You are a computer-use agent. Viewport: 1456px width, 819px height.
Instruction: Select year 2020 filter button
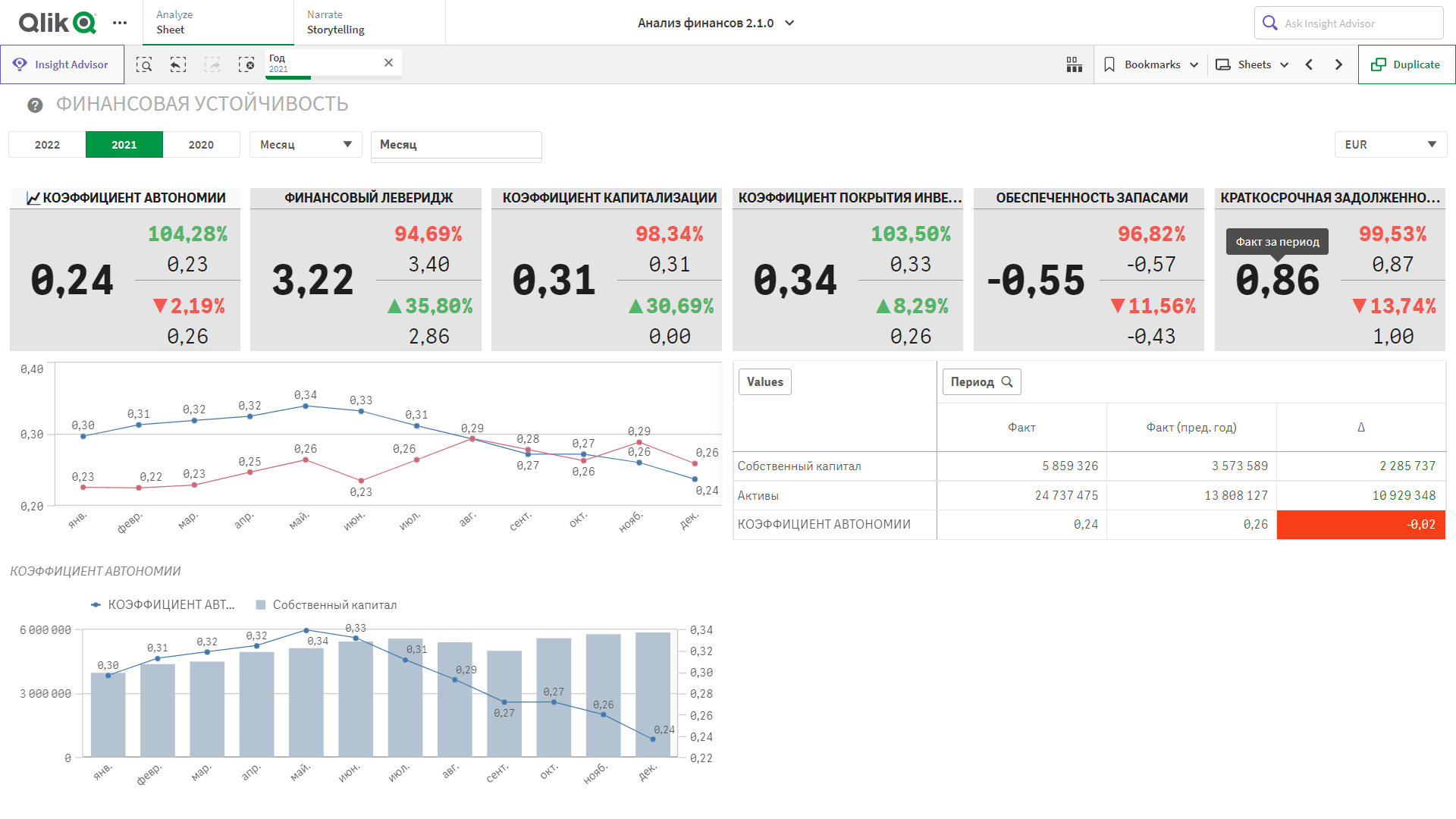pyautogui.click(x=201, y=145)
